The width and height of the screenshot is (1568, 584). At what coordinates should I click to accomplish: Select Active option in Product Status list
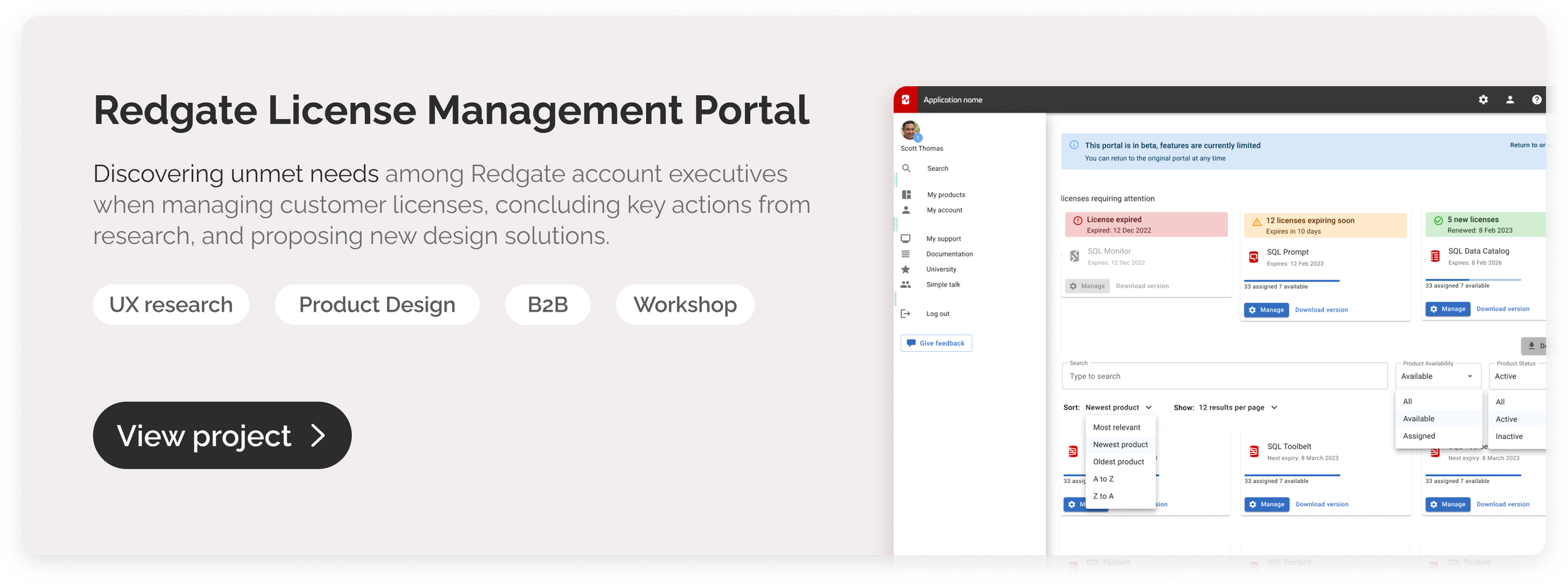click(1518, 420)
